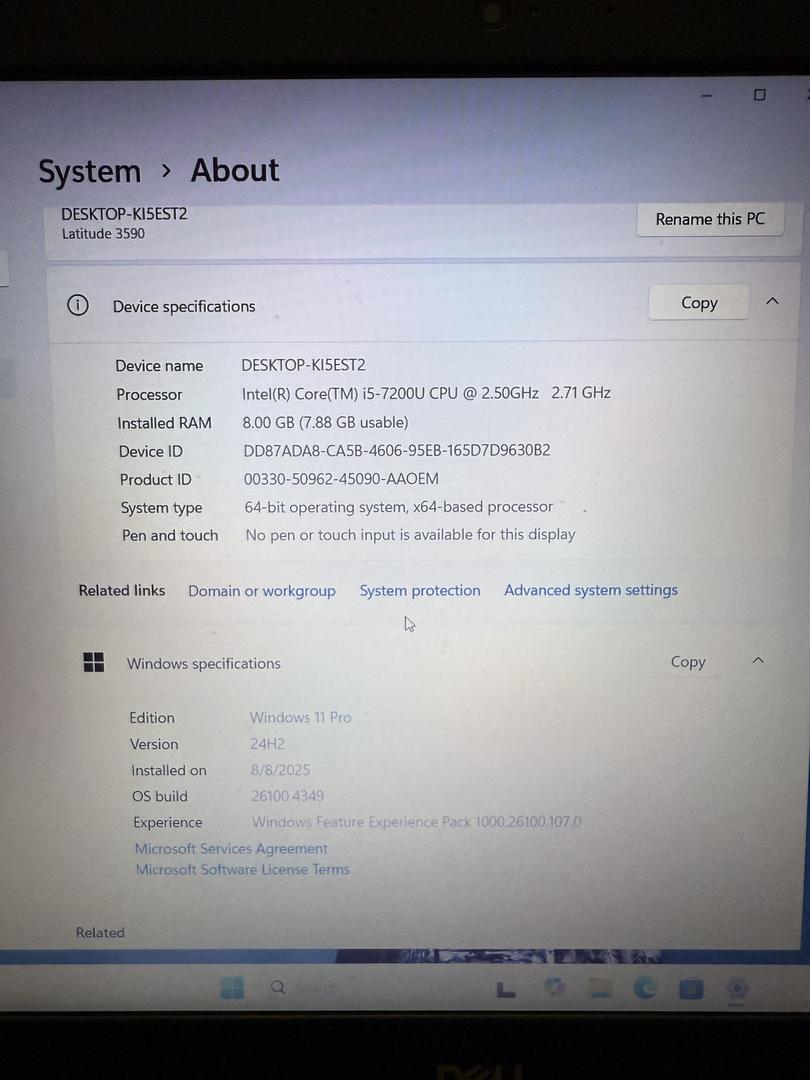Click the Edition value Windows 11 Pro

(x=300, y=717)
